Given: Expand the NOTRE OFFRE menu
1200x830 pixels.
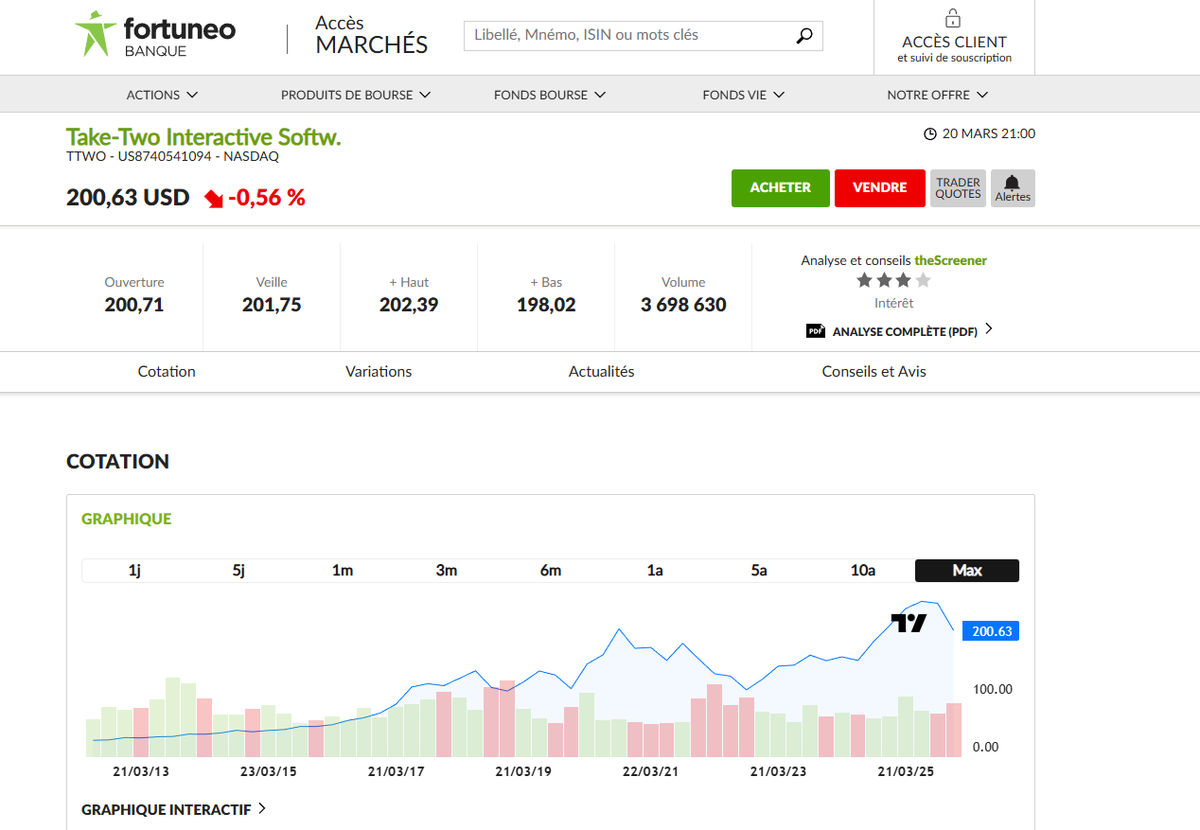Looking at the screenshot, I should pos(937,95).
